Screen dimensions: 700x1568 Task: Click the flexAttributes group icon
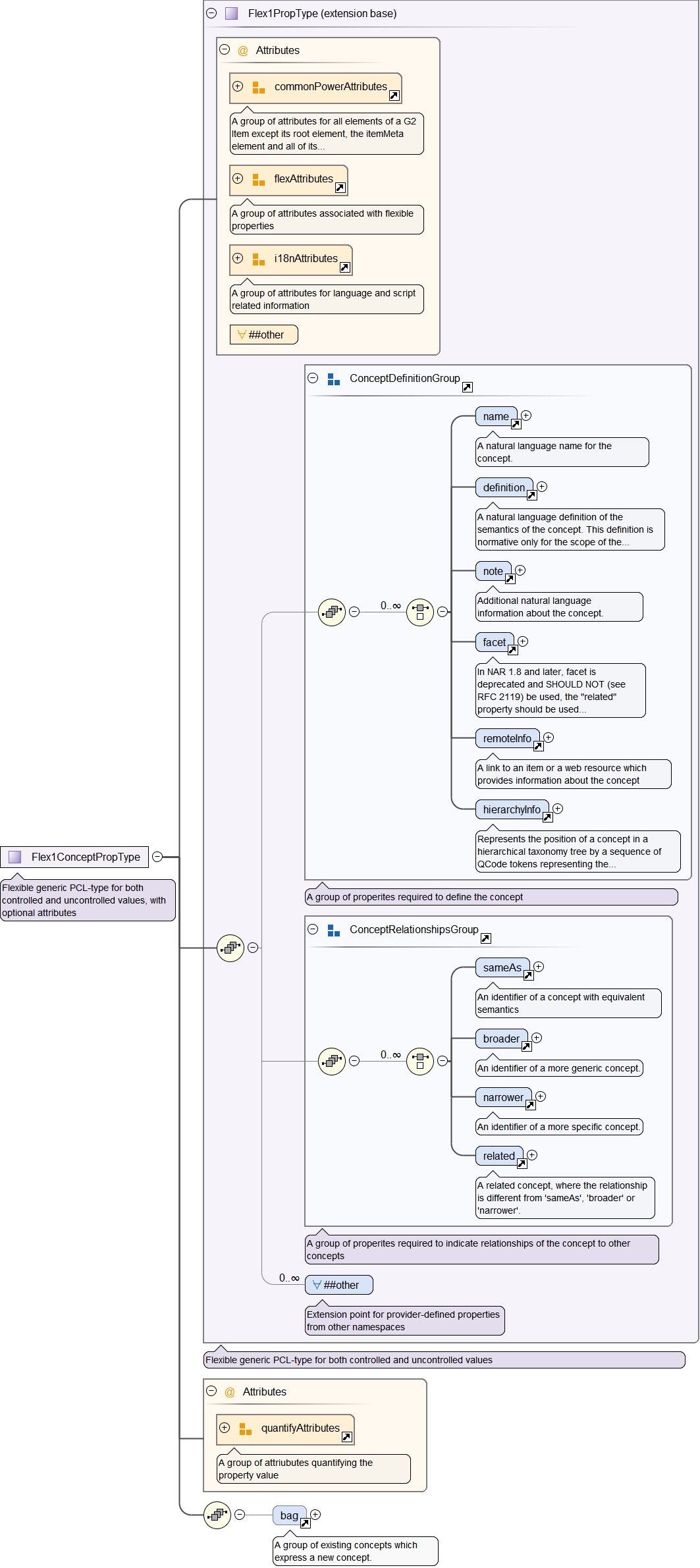tap(258, 179)
